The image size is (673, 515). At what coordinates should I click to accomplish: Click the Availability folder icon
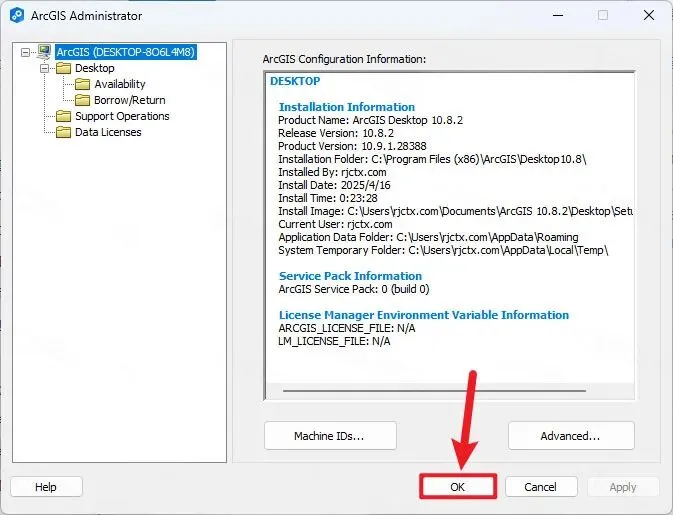[x=82, y=84]
